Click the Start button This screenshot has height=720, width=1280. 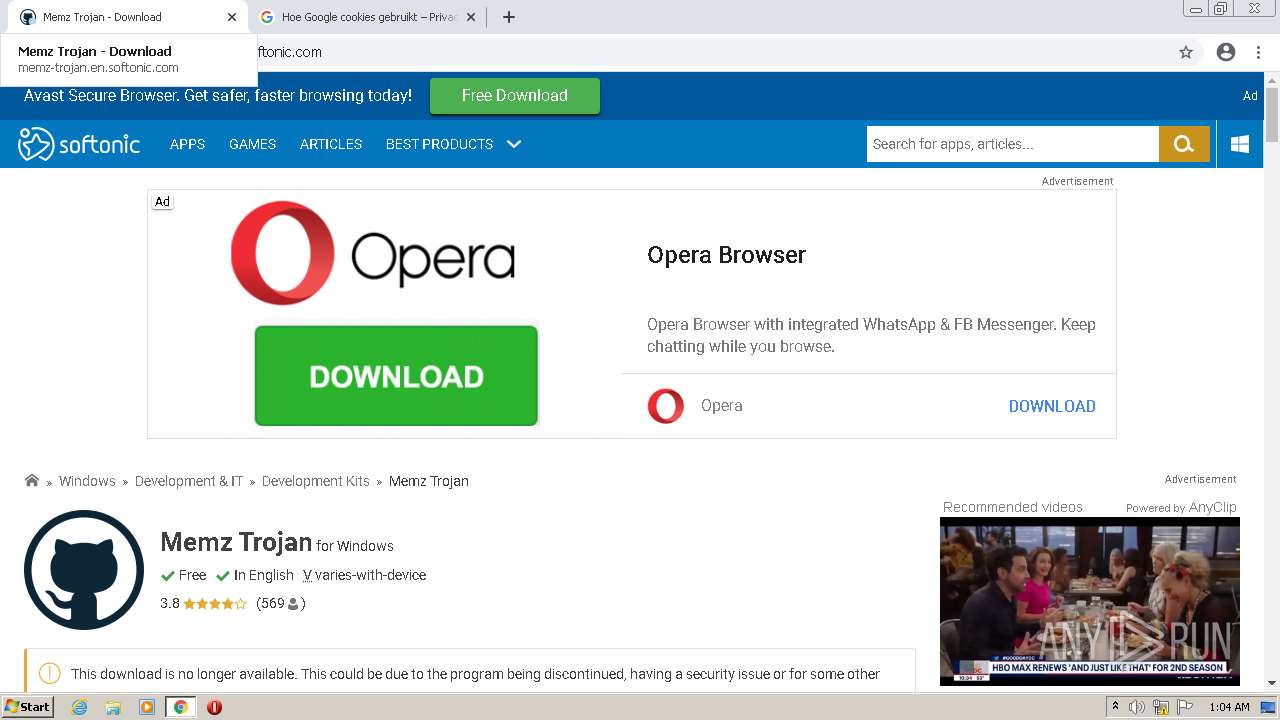click(x=28, y=707)
